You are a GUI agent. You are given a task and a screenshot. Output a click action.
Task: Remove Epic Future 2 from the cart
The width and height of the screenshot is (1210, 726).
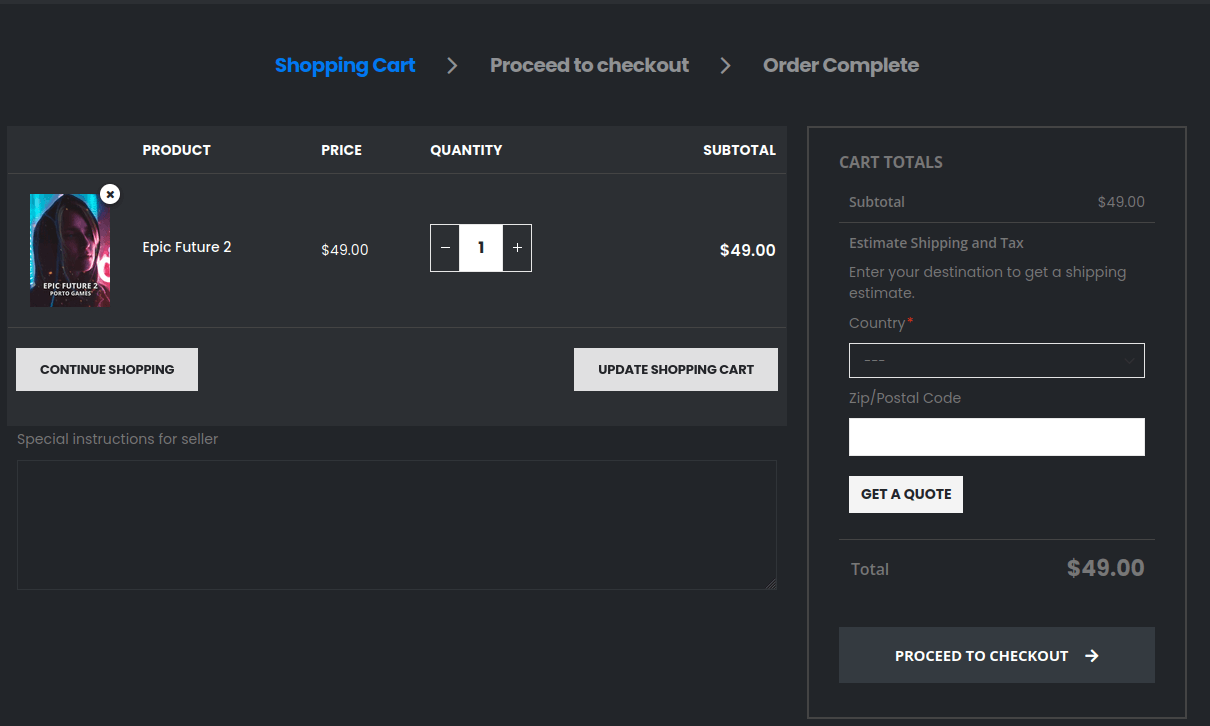click(x=110, y=194)
